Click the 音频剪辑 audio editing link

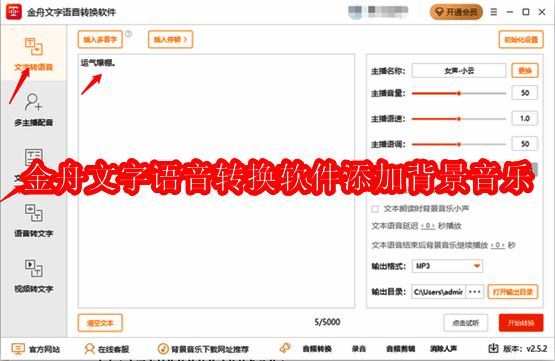[400, 349]
